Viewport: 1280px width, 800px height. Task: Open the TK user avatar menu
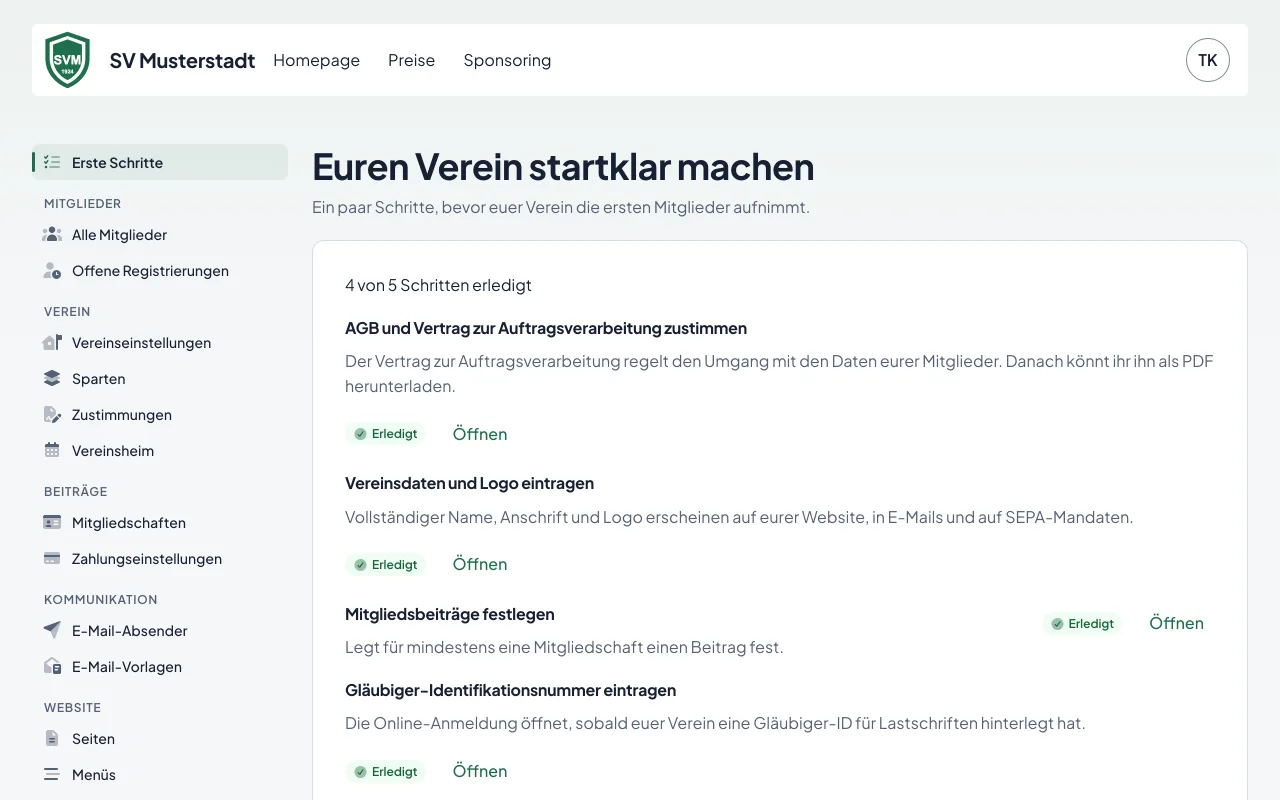(x=1208, y=60)
